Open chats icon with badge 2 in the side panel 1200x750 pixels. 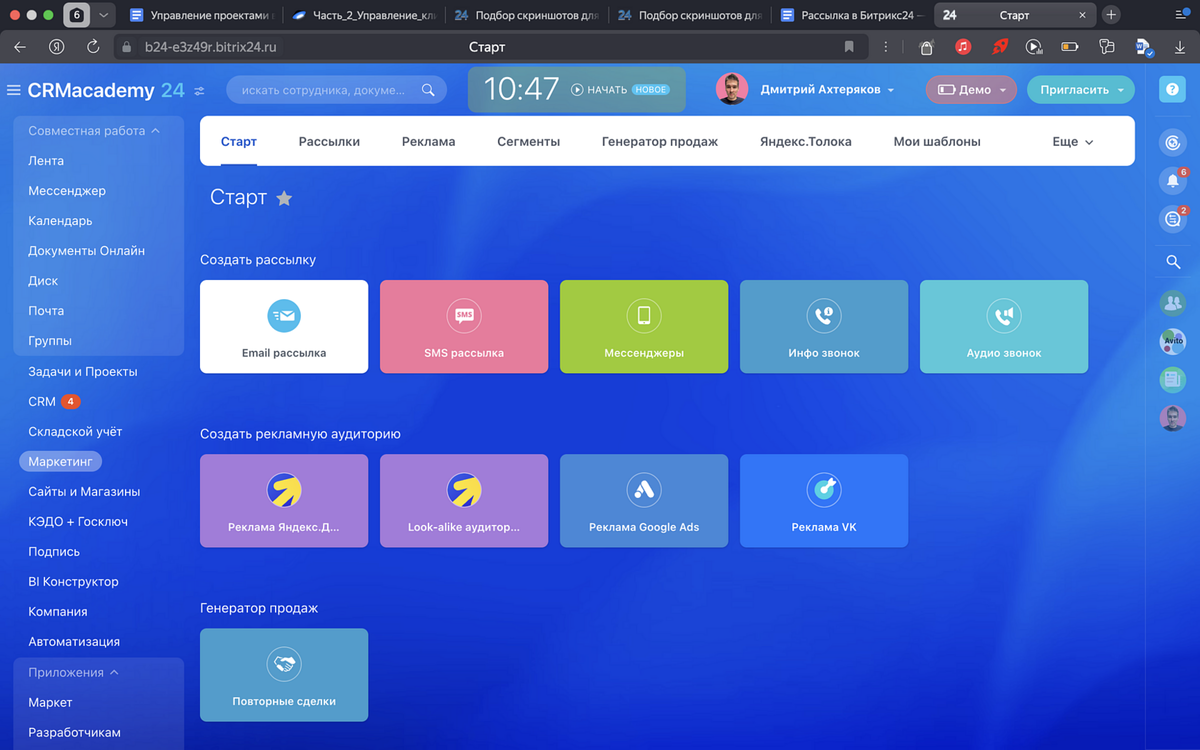(1172, 219)
